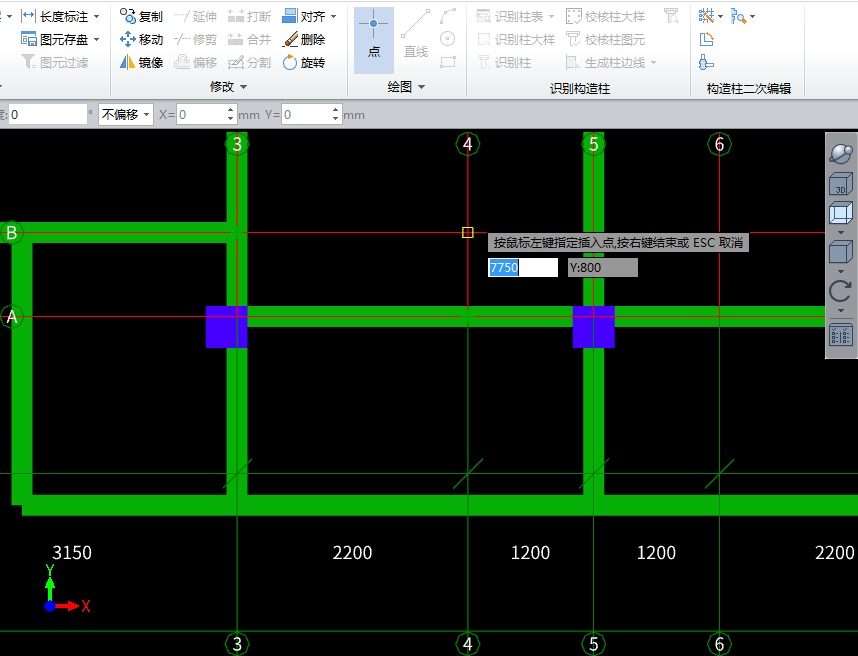Click the 分割 (Split) tool
This screenshot has height=656, width=858.
coord(249,62)
